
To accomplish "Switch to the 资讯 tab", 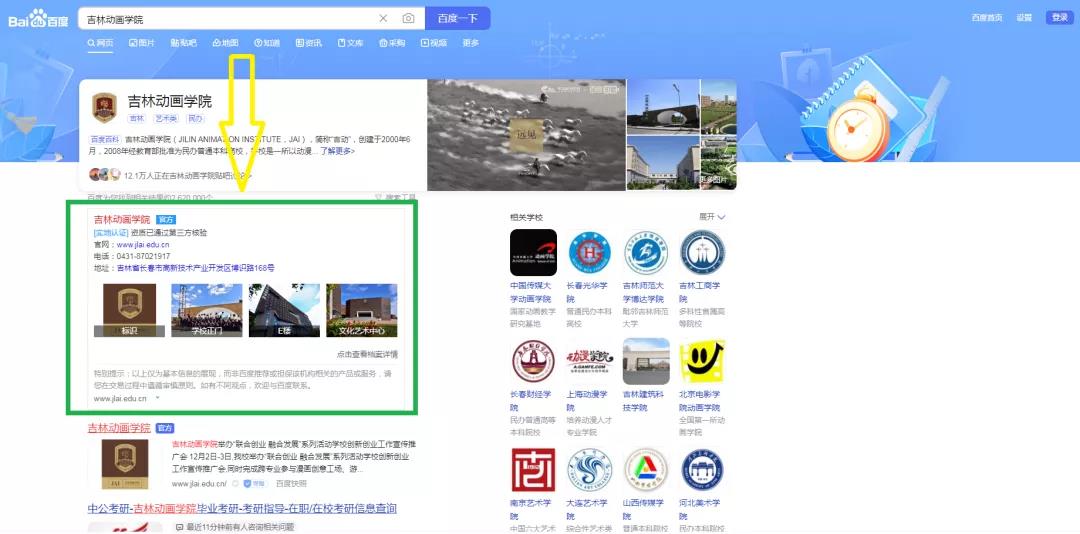I will [x=309, y=43].
